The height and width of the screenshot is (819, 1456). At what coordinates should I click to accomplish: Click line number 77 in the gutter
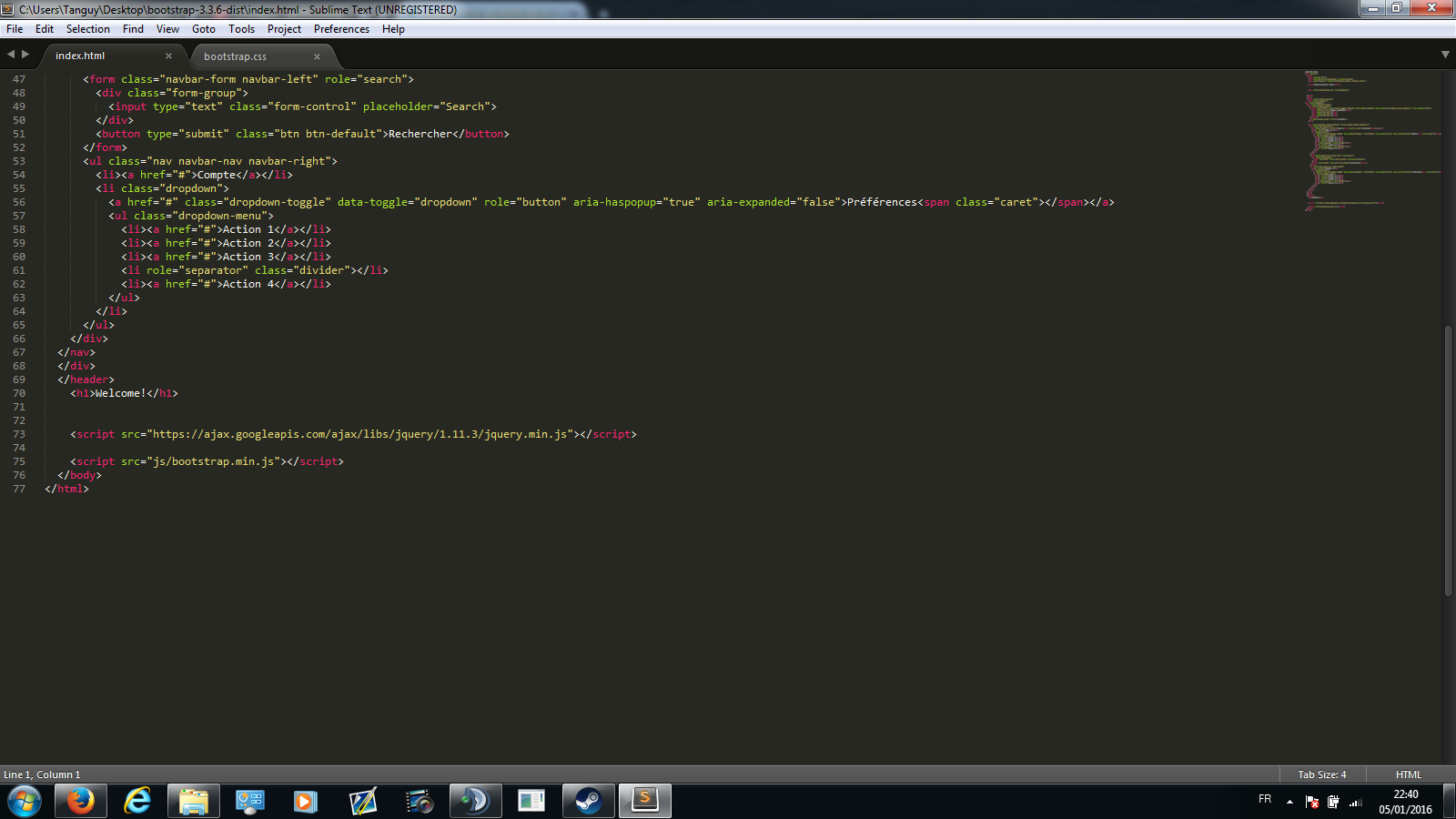(x=19, y=489)
